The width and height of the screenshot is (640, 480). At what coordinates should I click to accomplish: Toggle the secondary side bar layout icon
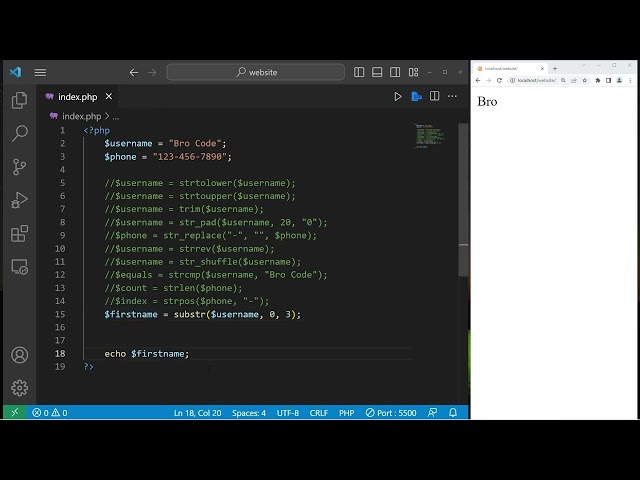pyautogui.click(x=395, y=72)
